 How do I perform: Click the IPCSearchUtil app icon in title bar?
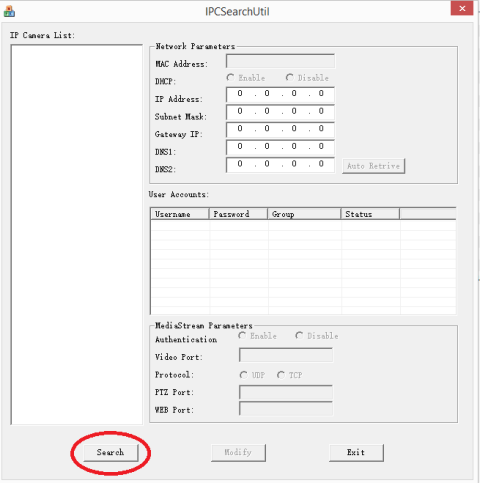tap(9, 11)
